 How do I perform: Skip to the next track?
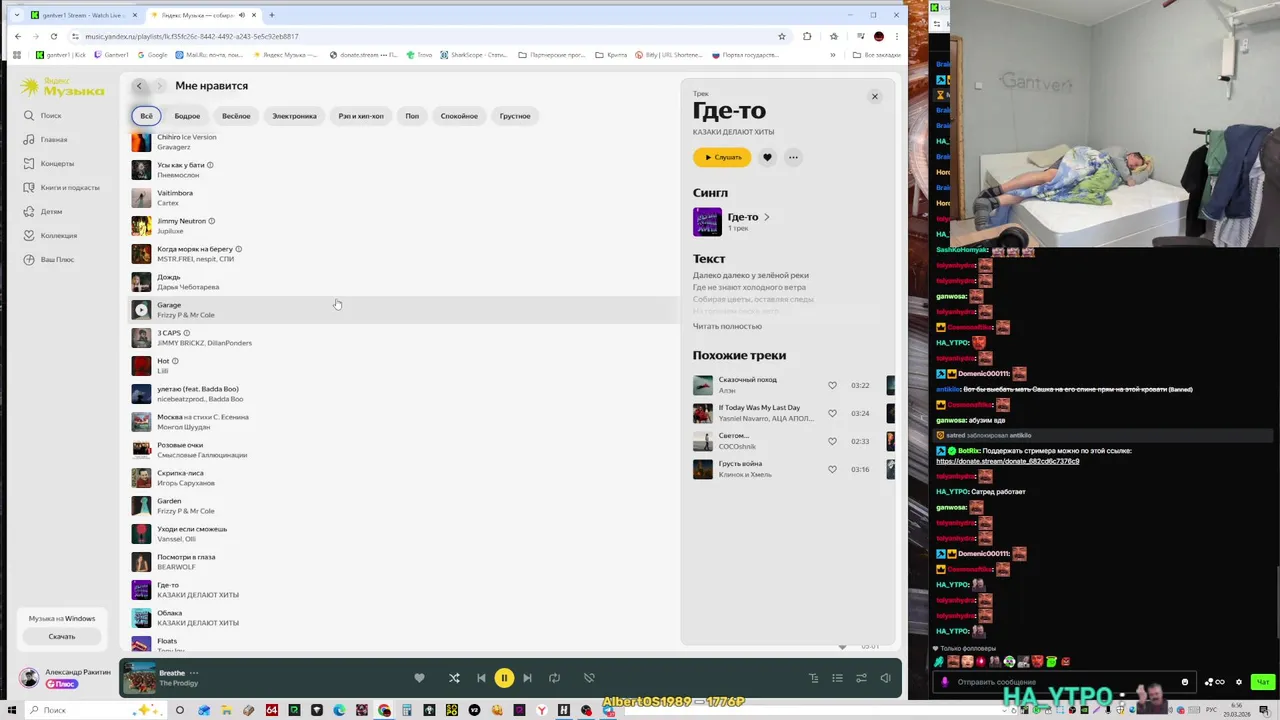(x=527, y=678)
